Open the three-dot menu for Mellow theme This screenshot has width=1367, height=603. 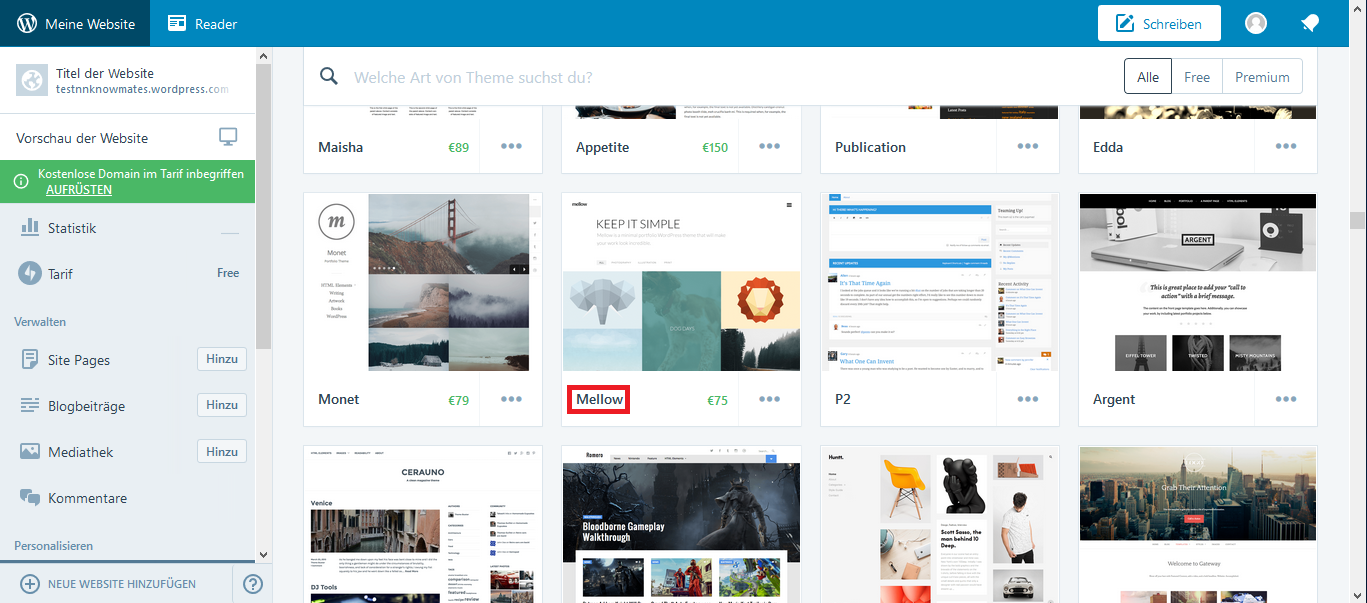(769, 399)
